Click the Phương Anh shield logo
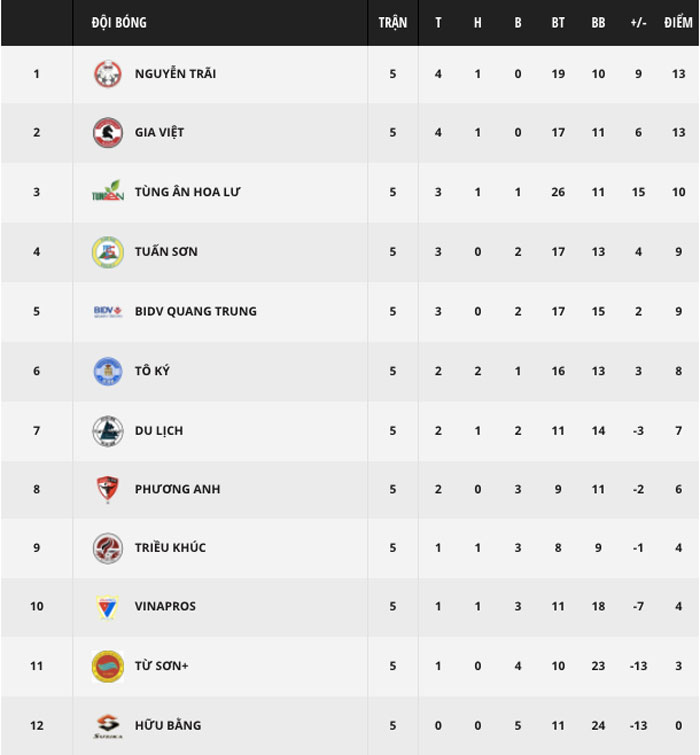Viewport: 700px width, 755px height. (x=107, y=489)
